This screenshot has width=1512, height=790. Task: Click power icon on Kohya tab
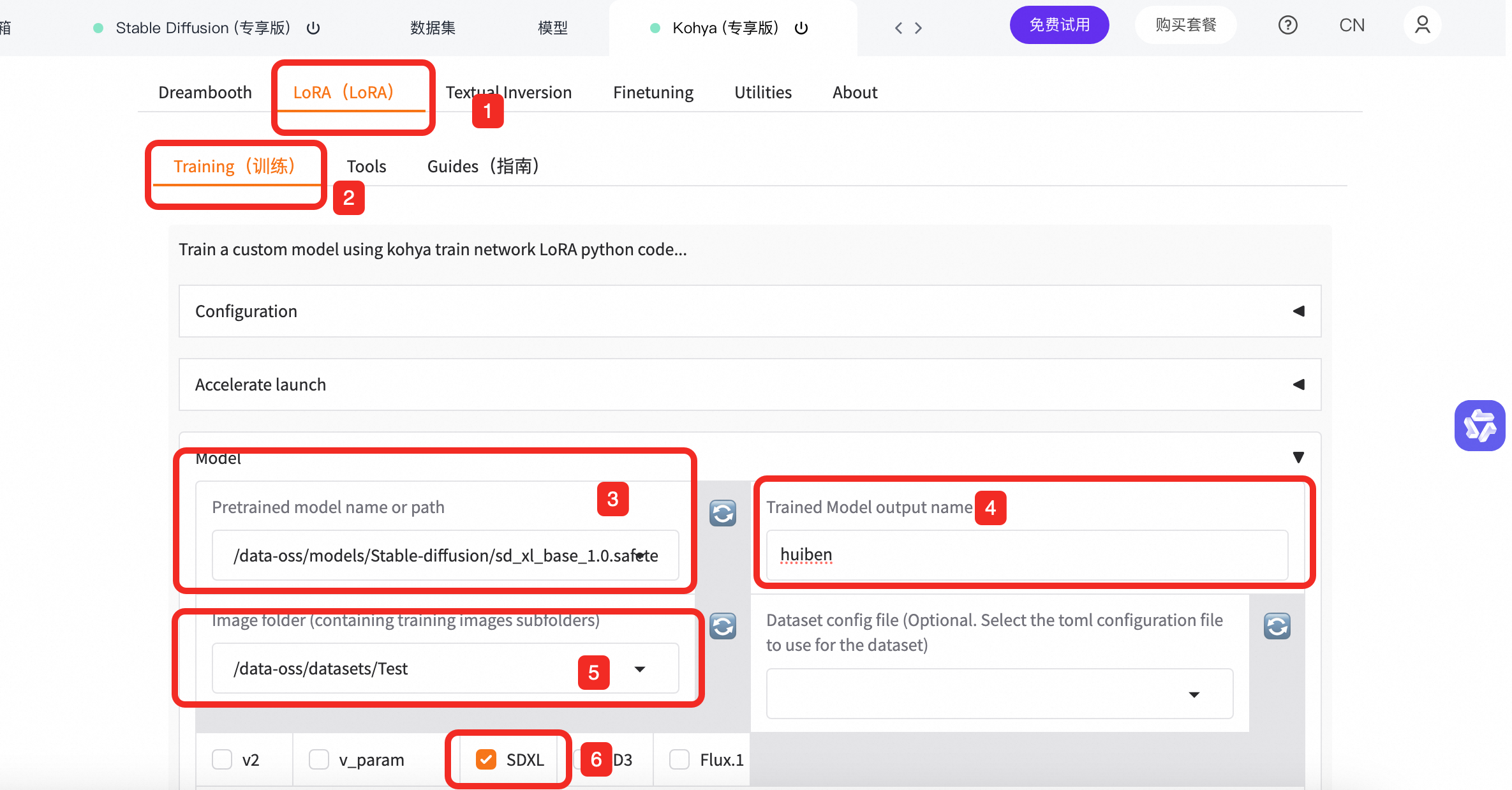801,28
